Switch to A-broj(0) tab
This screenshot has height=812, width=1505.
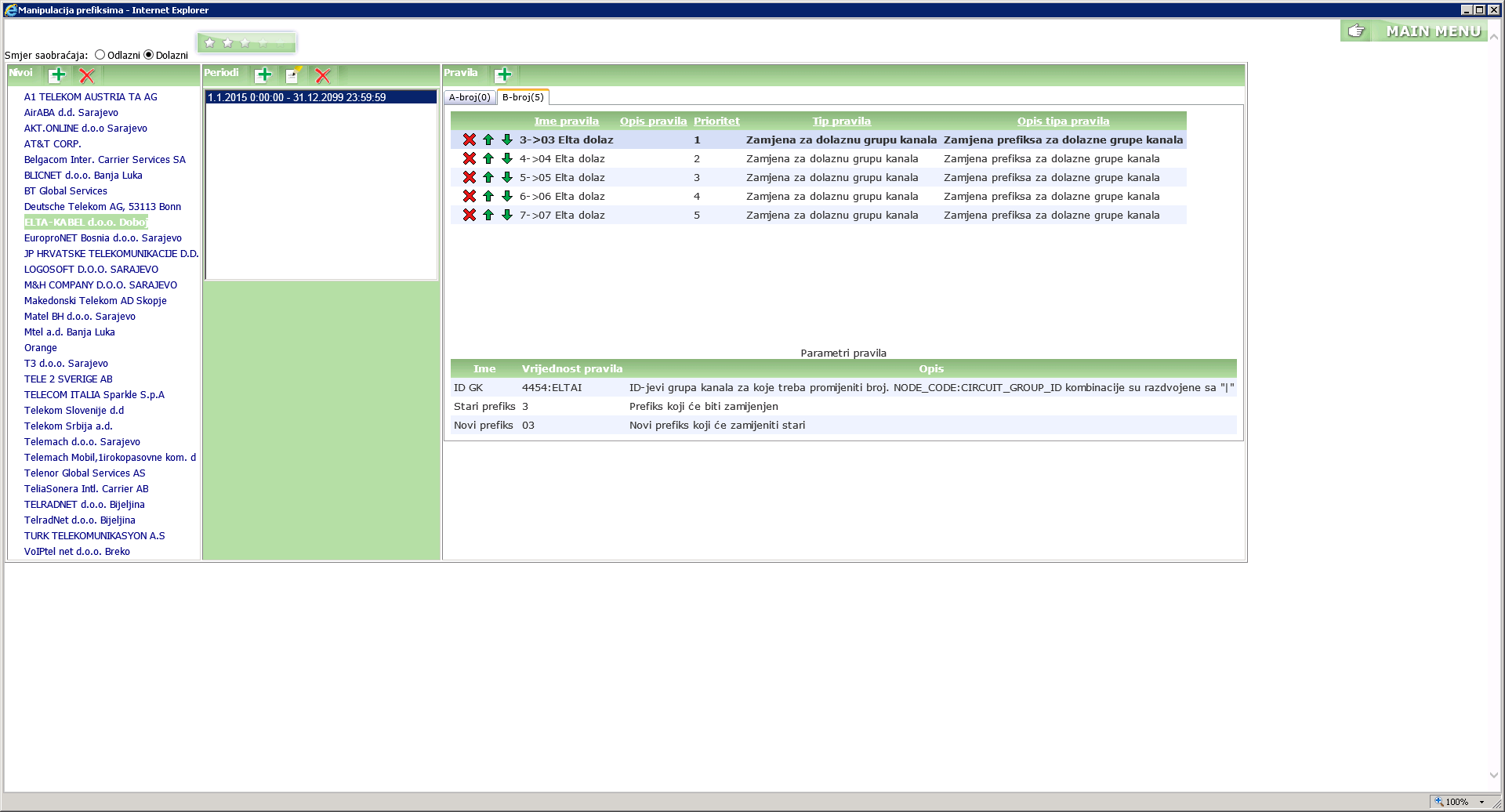click(x=470, y=97)
